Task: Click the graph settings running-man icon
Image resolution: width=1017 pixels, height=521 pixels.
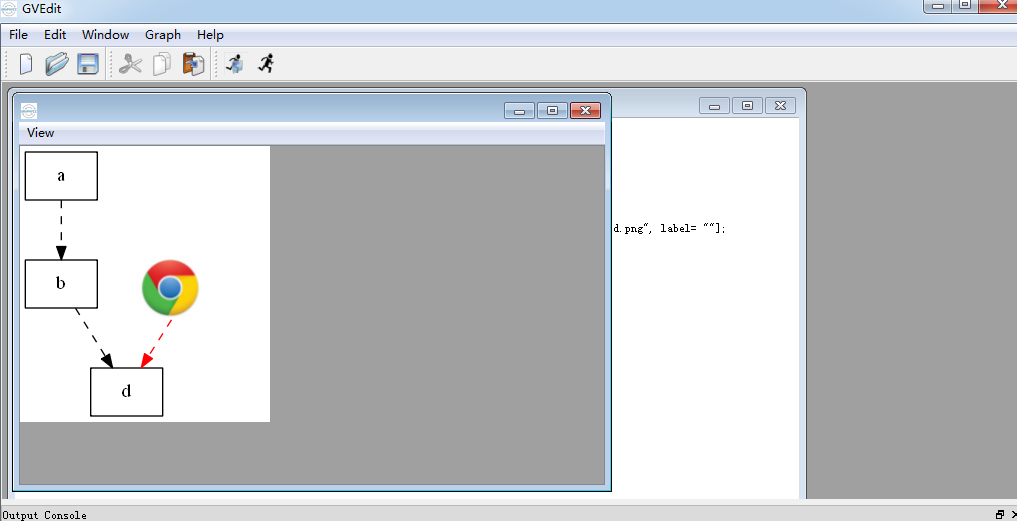Action: (235, 63)
